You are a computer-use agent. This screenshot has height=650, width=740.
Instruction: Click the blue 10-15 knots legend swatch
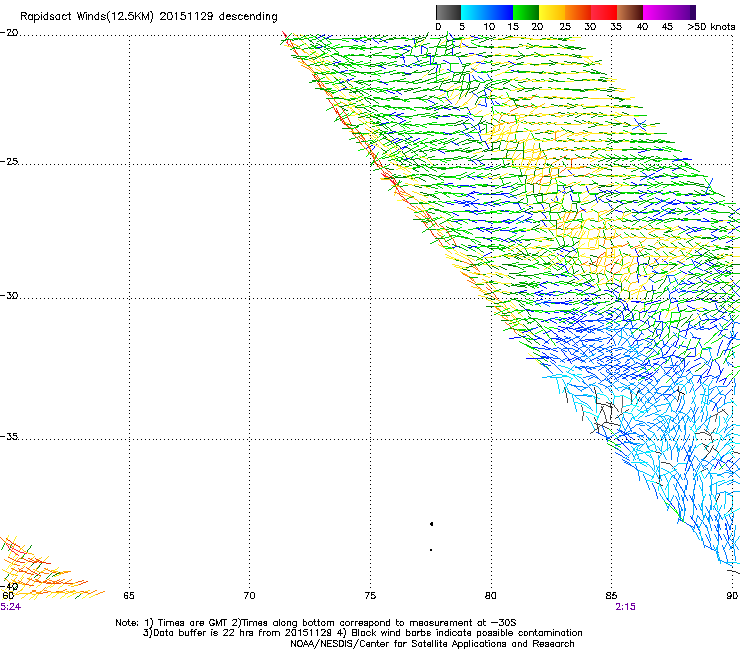tap(500, 12)
